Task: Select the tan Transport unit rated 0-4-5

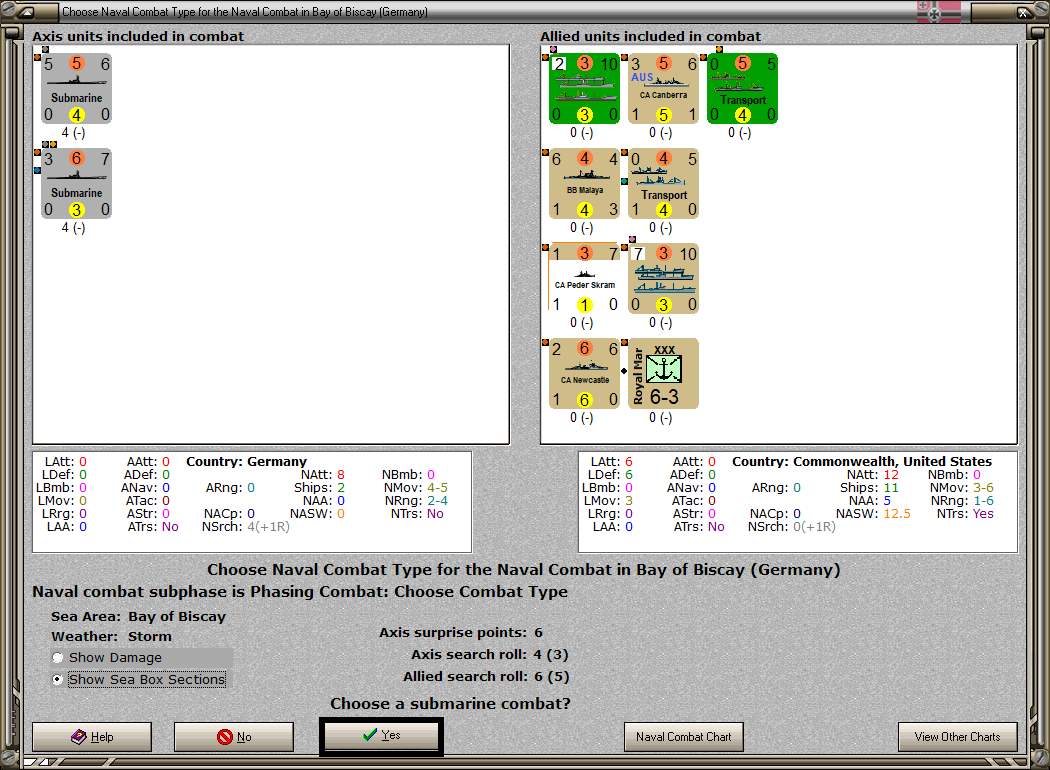Action: tap(663, 183)
